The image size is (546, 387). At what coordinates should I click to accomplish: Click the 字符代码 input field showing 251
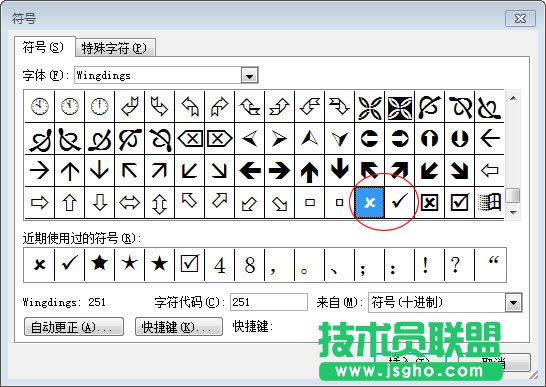(x=269, y=302)
